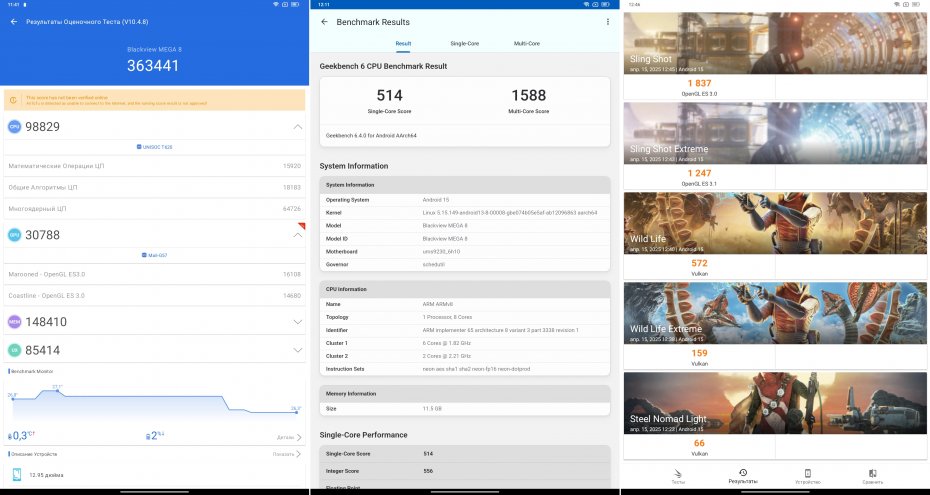The height and width of the screenshot is (495, 930).
Task: Open the Детали link under Benchmark Monitor
Action: pos(289,437)
